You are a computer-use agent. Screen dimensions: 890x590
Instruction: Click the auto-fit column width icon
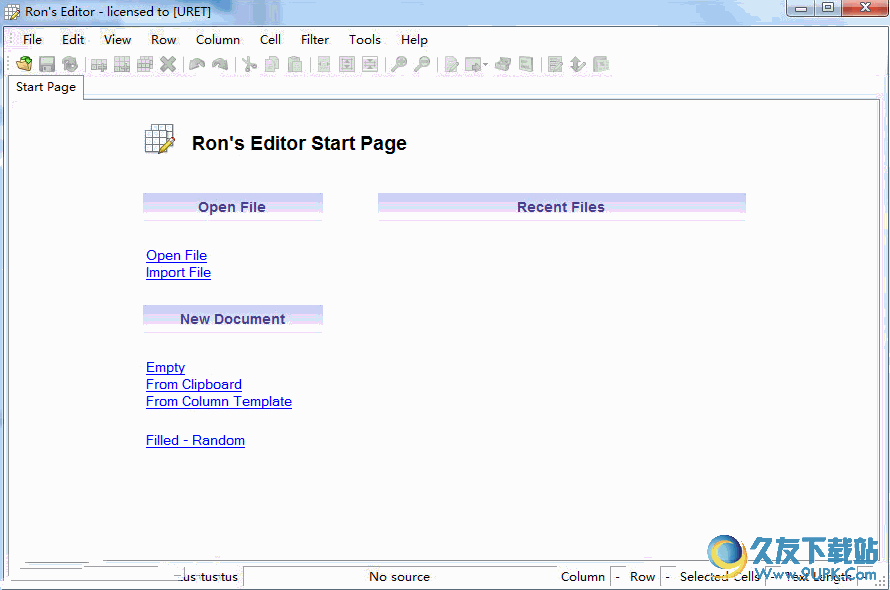324,64
